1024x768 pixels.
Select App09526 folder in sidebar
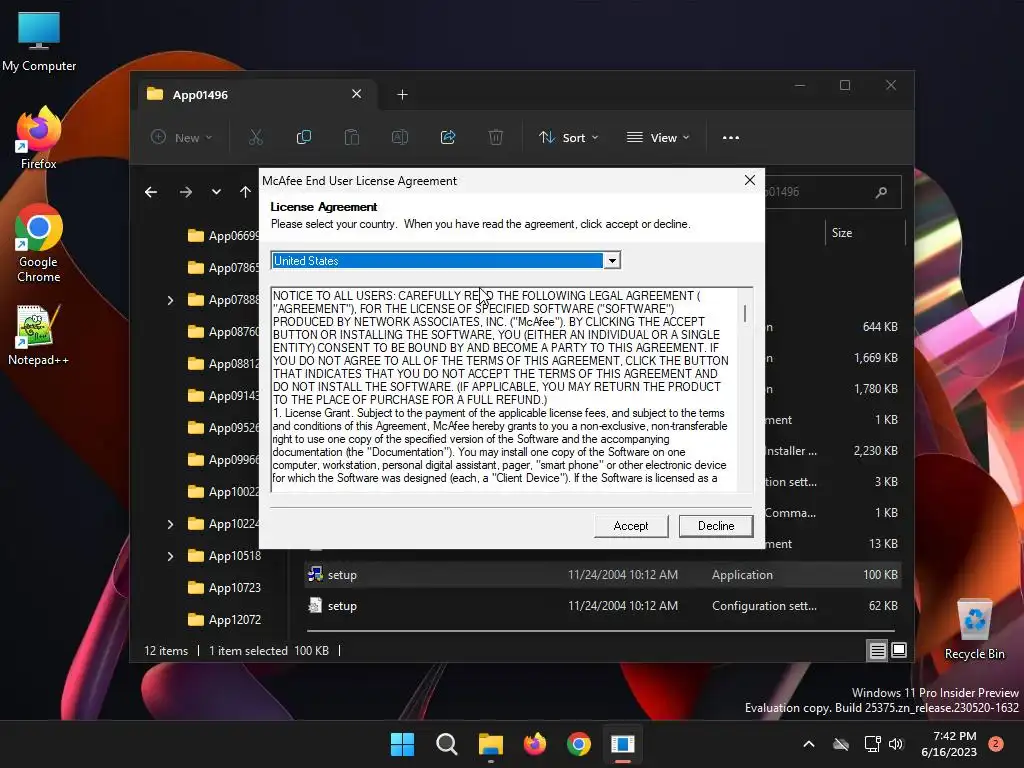(223, 428)
